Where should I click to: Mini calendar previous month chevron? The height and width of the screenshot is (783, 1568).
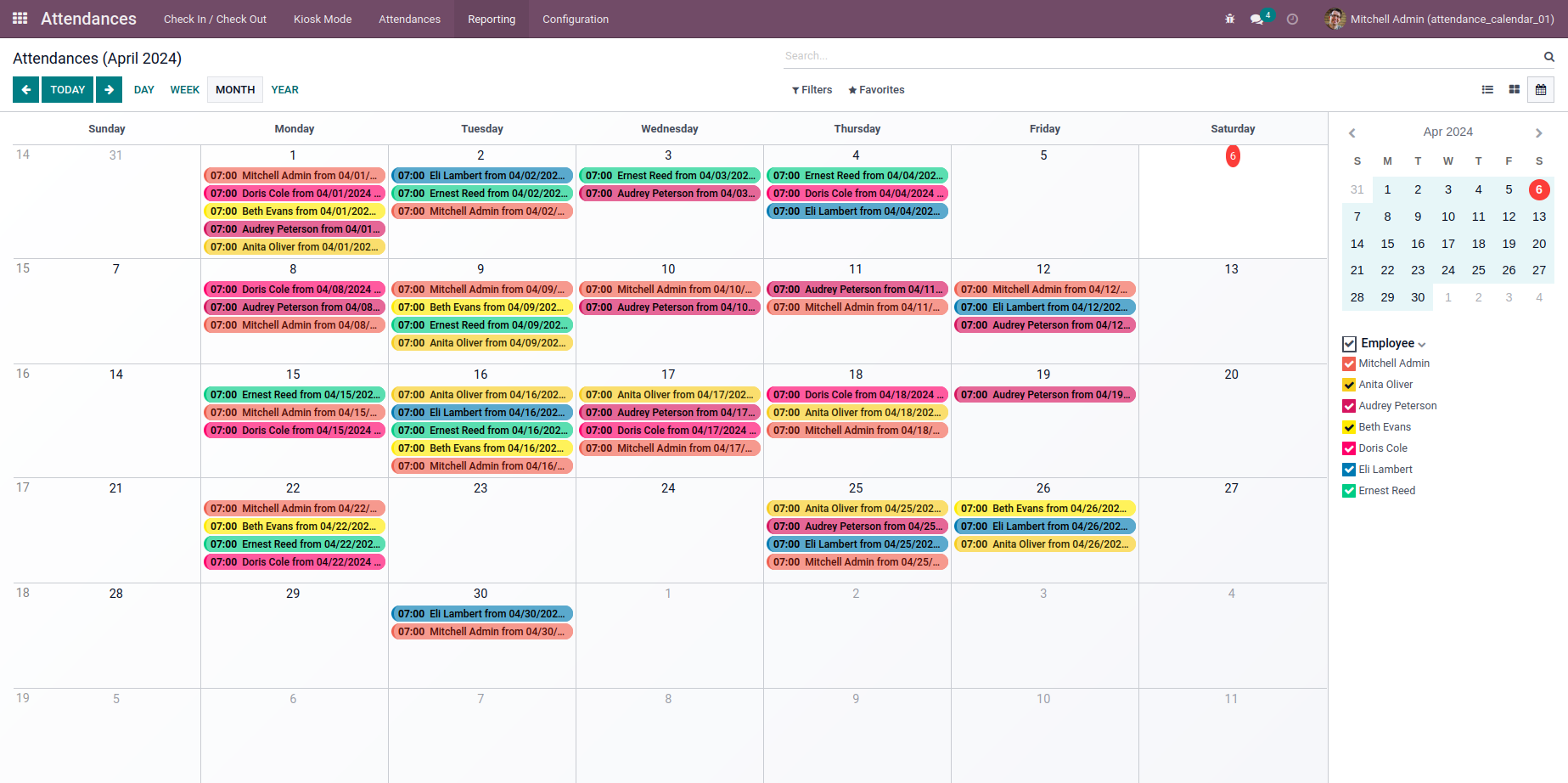(x=1352, y=132)
